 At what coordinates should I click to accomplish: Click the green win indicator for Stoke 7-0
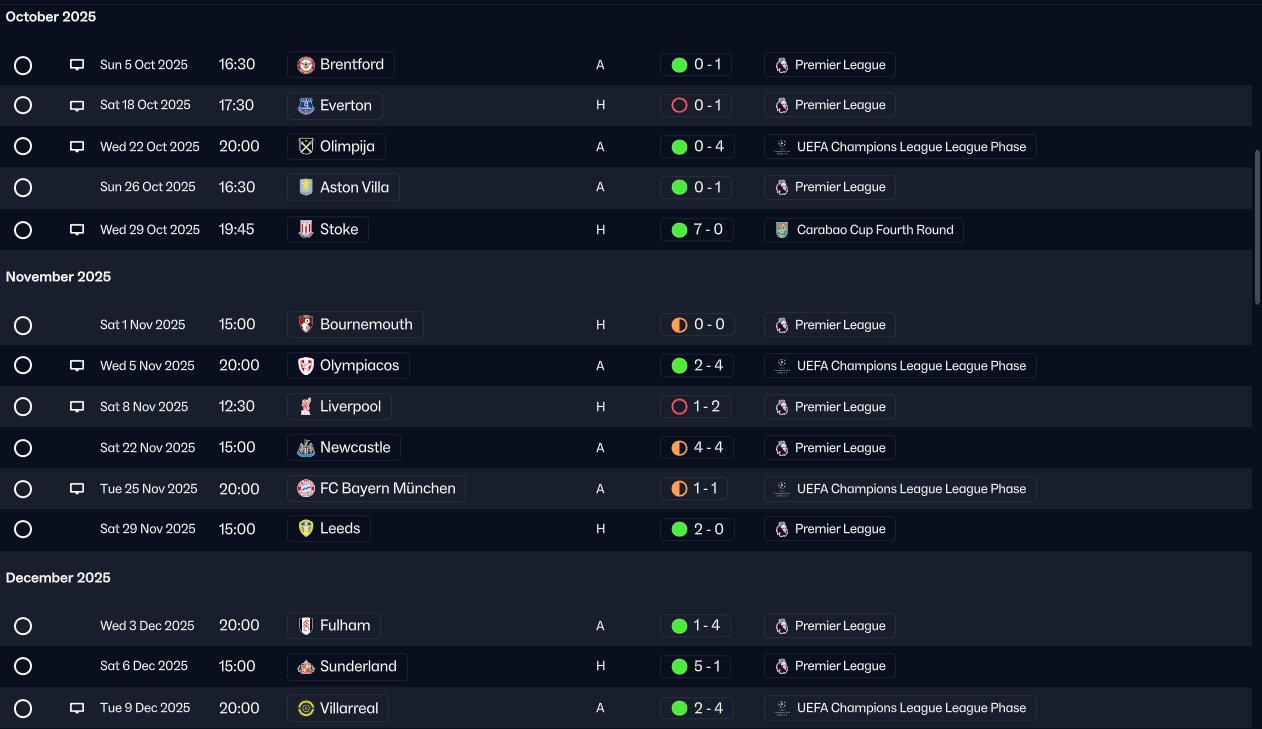pyautogui.click(x=679, y=230)
